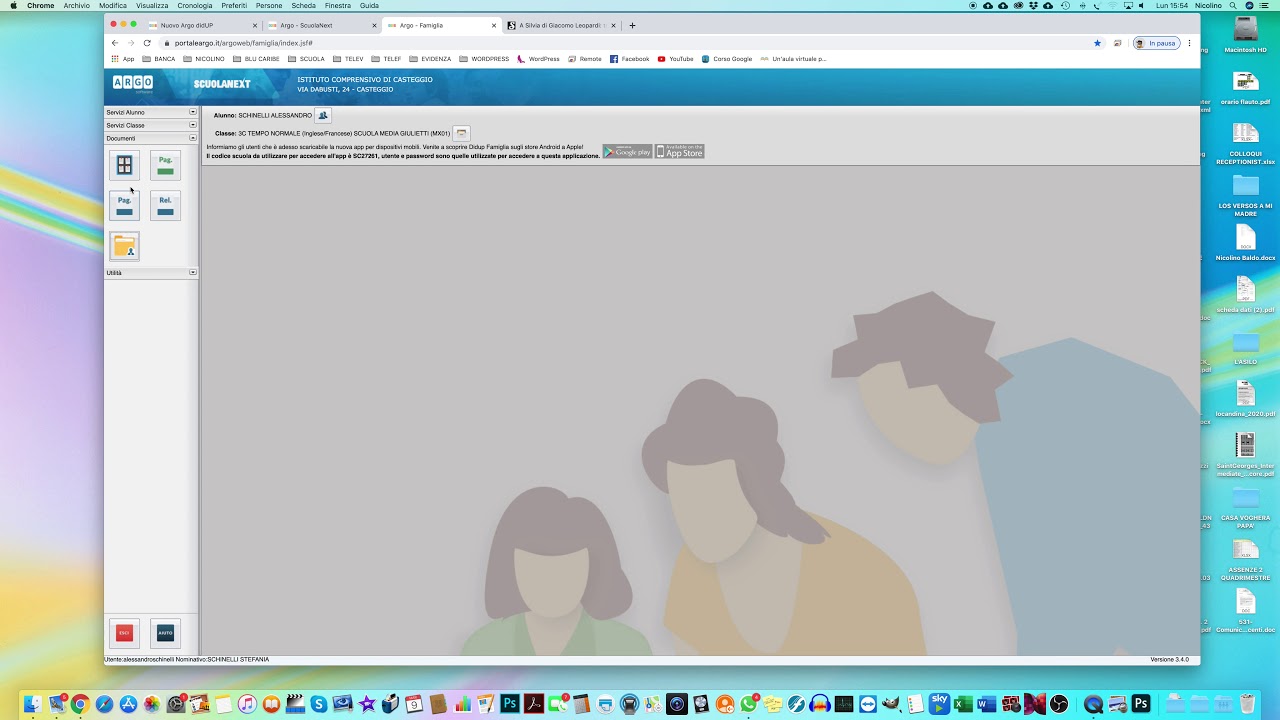
Task: Open the Nicolino Baldo.docx desktop file
Action: (x=1245, y=243)
